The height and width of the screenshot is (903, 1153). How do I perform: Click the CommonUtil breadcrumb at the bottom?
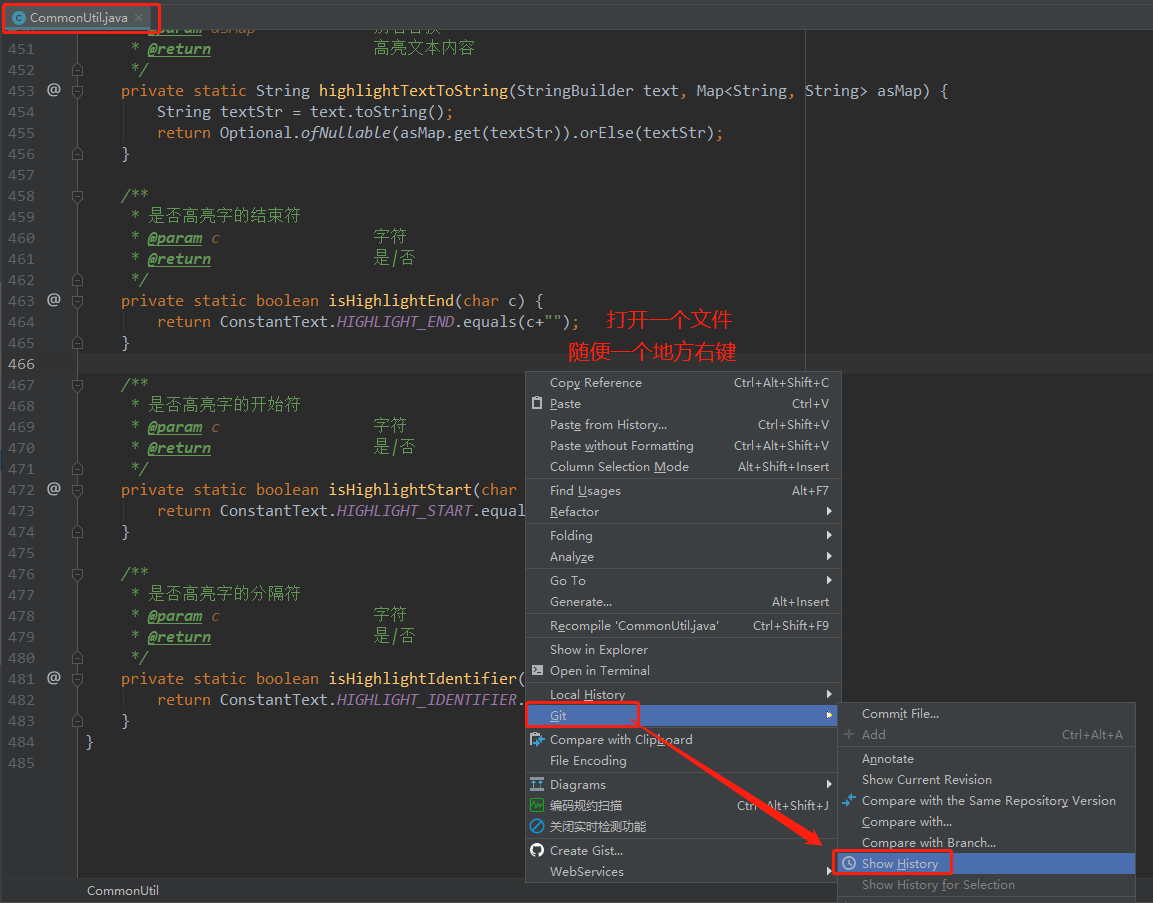pyautogui.click(x=123, y=890)
